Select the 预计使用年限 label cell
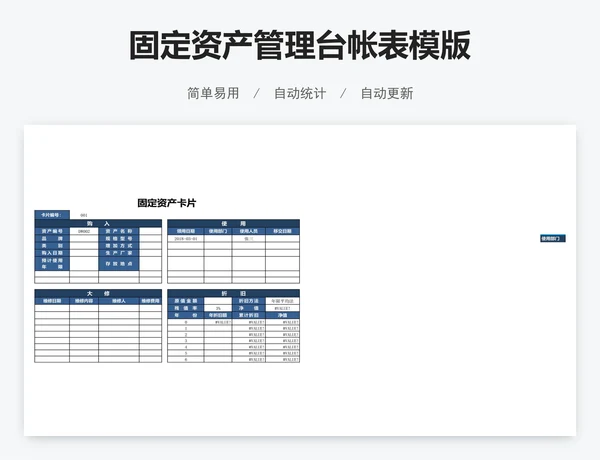The image size is (600, 460). click(x=52, y=264)
